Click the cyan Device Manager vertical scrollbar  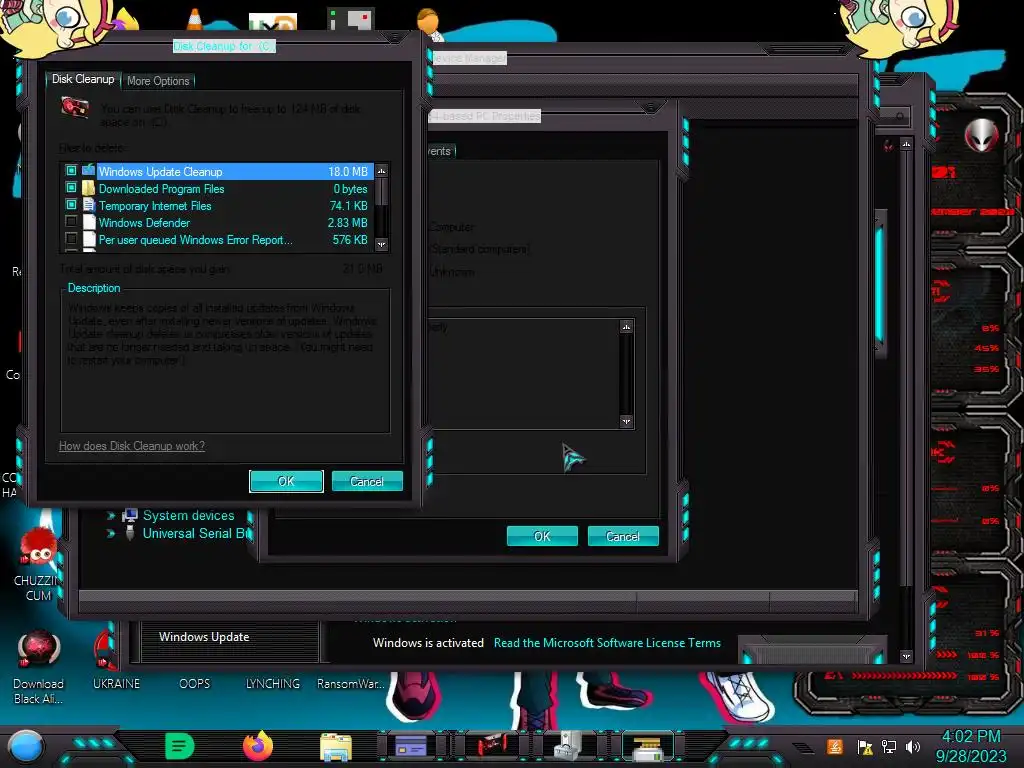880,282
